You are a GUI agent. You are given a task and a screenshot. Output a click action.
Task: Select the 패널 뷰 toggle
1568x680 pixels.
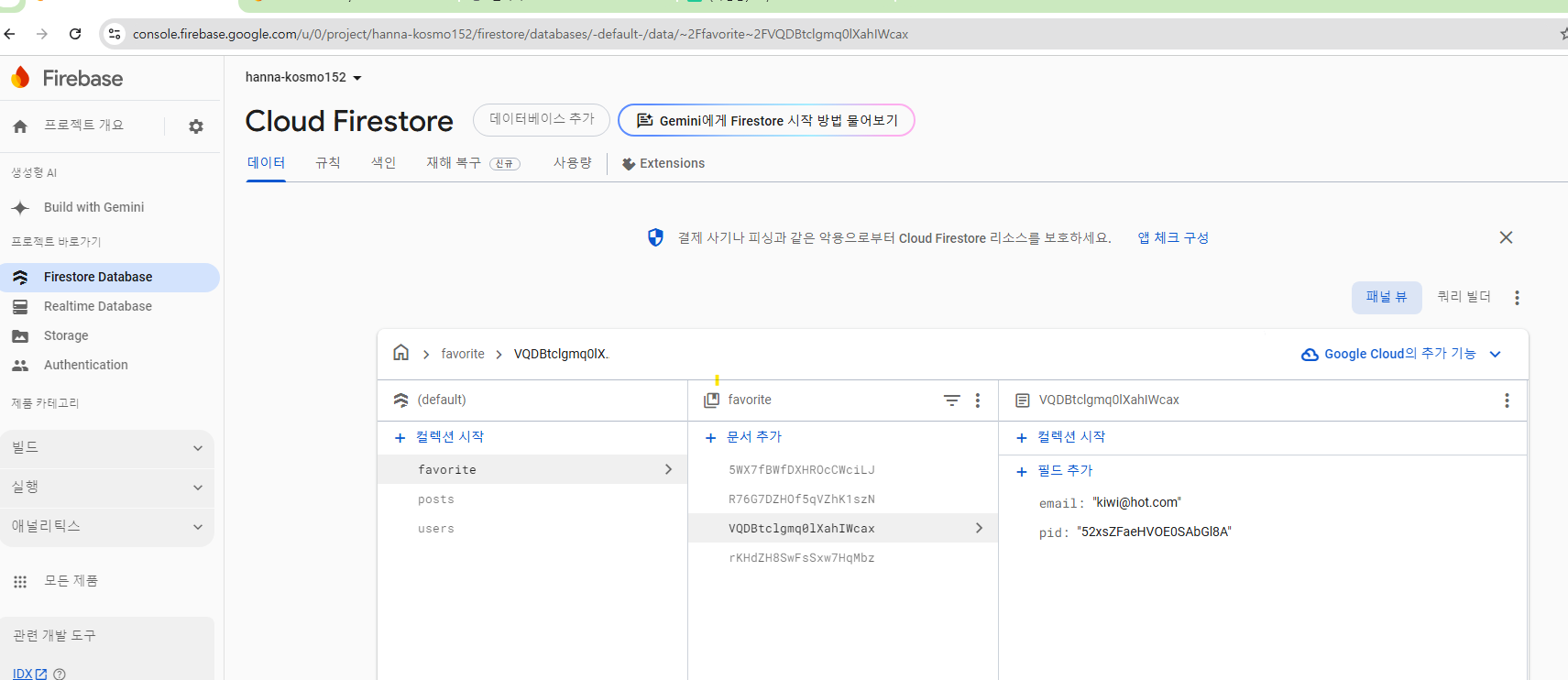[1387, 297]
